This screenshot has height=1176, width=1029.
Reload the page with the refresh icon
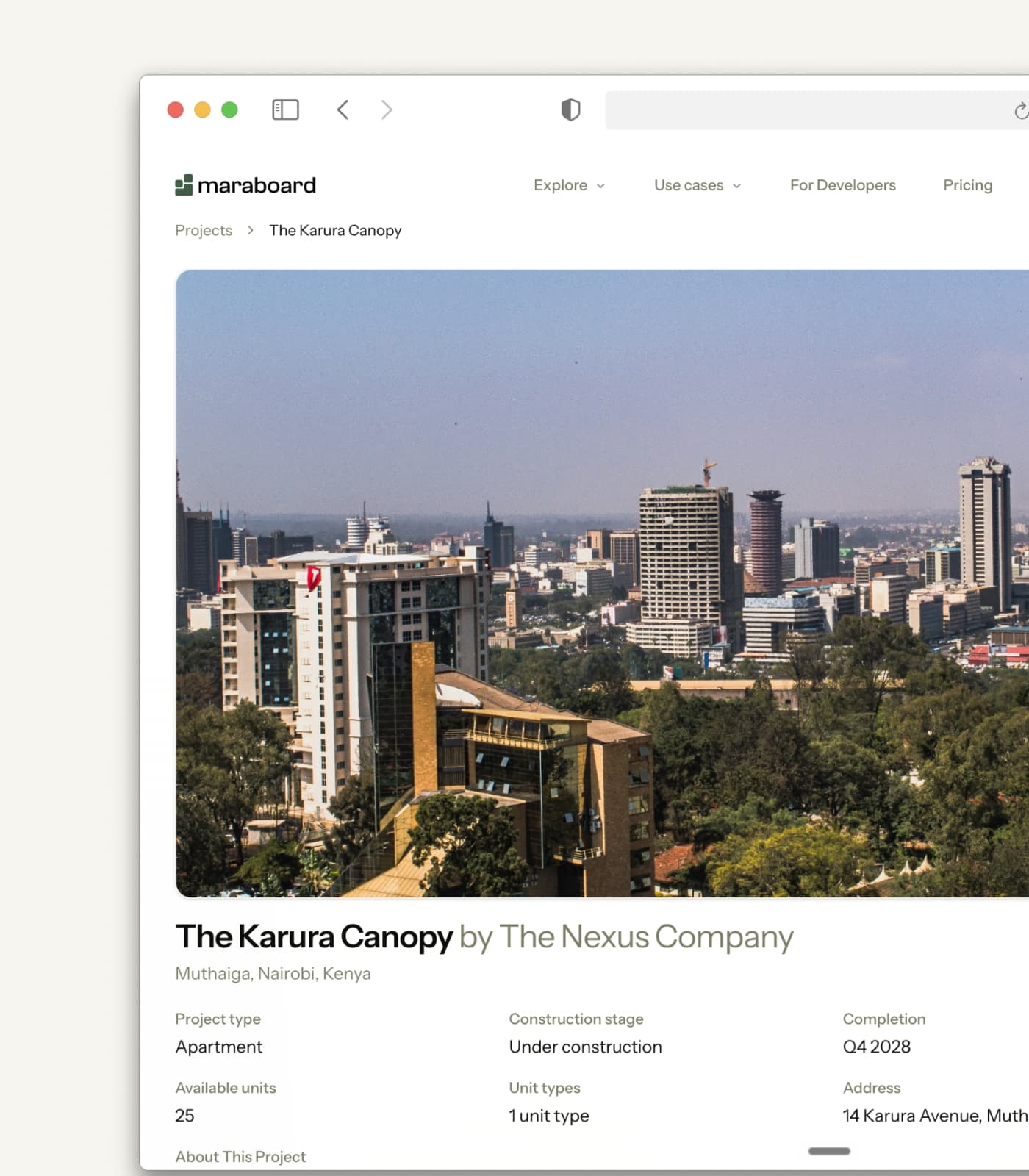point(1021,111)
